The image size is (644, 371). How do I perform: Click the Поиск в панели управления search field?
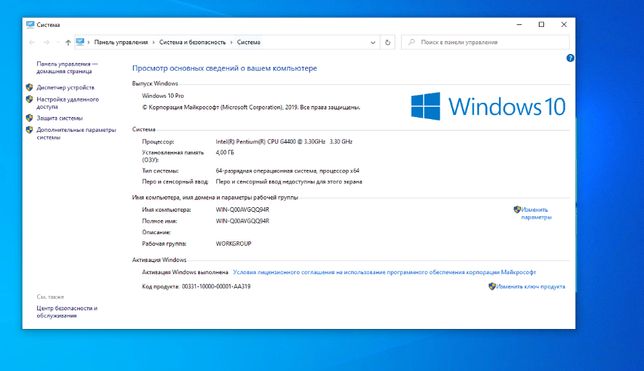click(x=485, y=42)
